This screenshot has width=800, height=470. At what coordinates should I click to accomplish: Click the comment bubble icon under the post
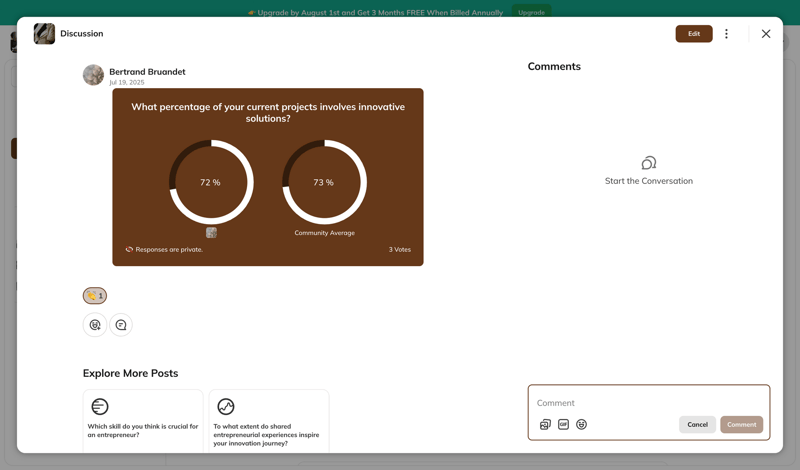[x=121, y=325]
